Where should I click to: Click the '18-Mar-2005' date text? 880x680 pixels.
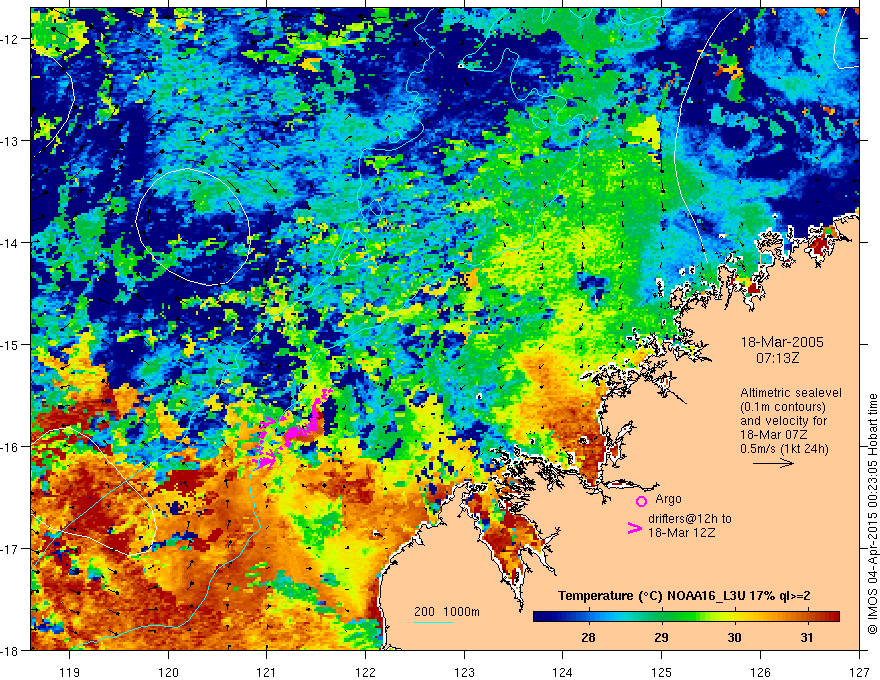(782, 342)
